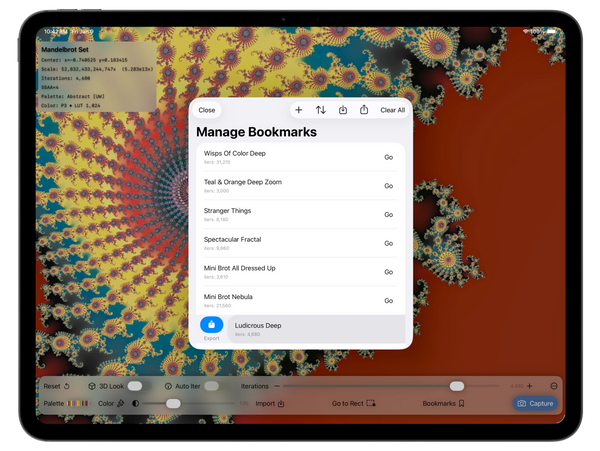The image size is (600, 451).
Task: Open Bookmarks from the bottom toolbar
Action: (444, 403)
